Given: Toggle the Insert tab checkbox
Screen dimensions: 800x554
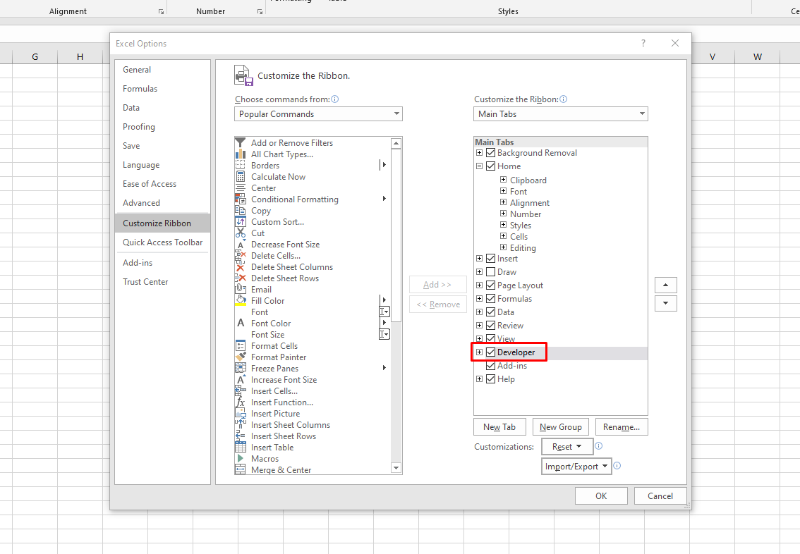Looking at the screenshot, I should coord(491,259).
